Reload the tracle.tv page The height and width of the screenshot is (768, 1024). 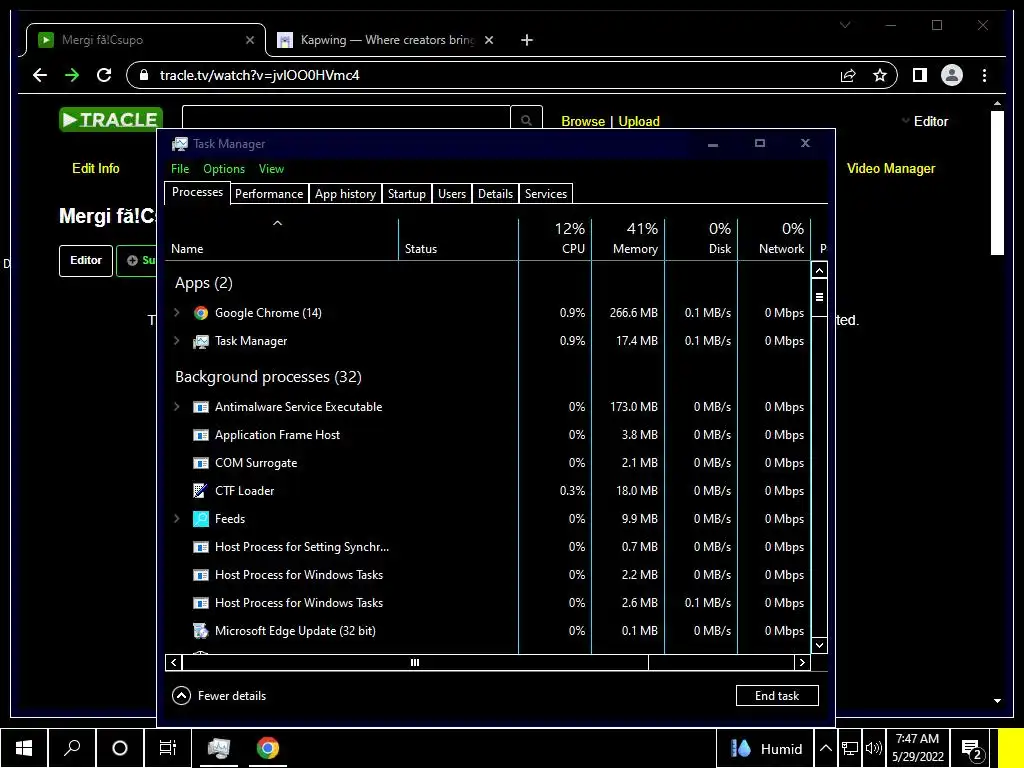(104, 75)
